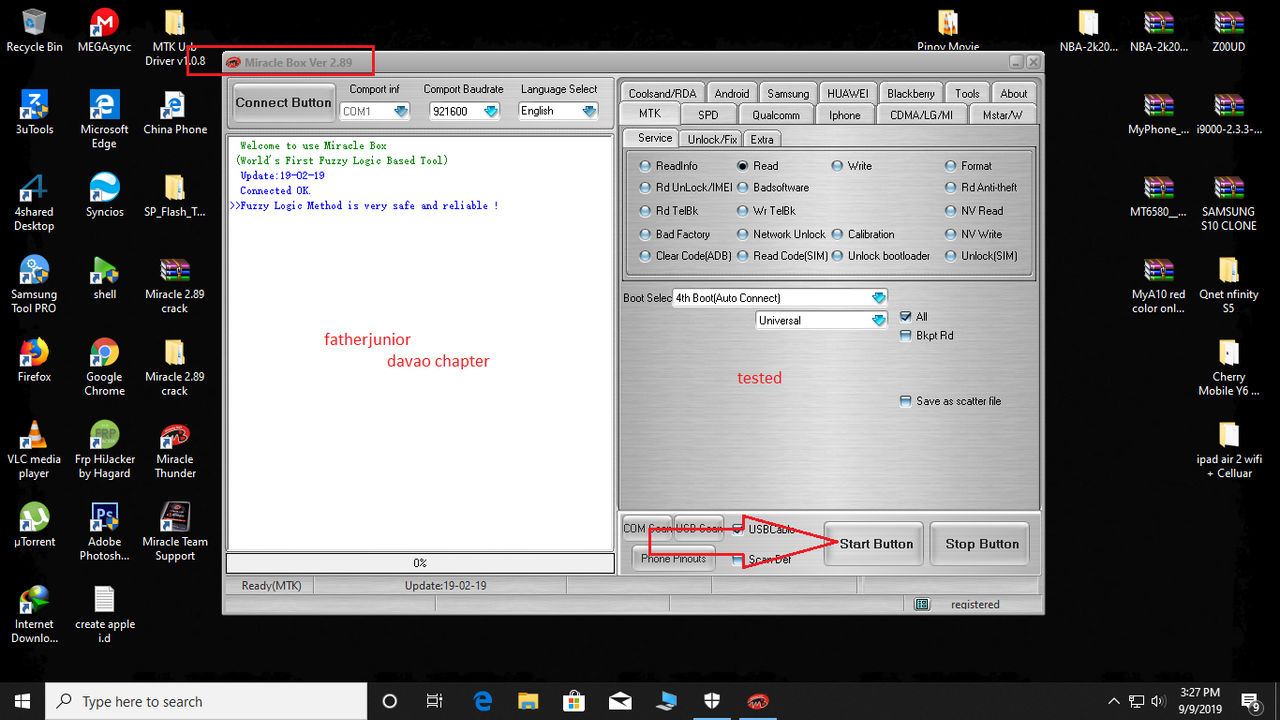Open the notification center

pos(1250,701)
